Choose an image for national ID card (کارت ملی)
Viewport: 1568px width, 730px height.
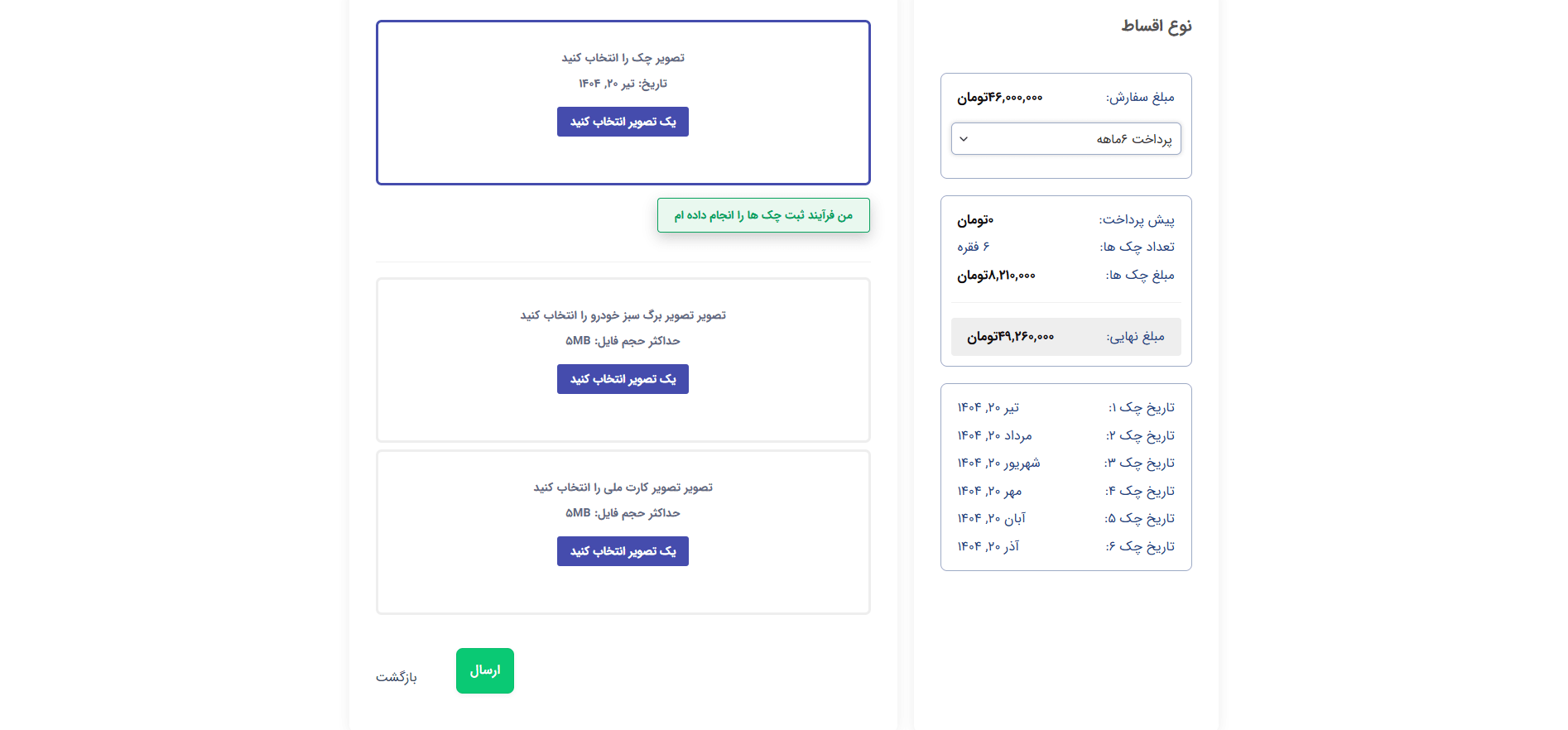pos(623,551)
